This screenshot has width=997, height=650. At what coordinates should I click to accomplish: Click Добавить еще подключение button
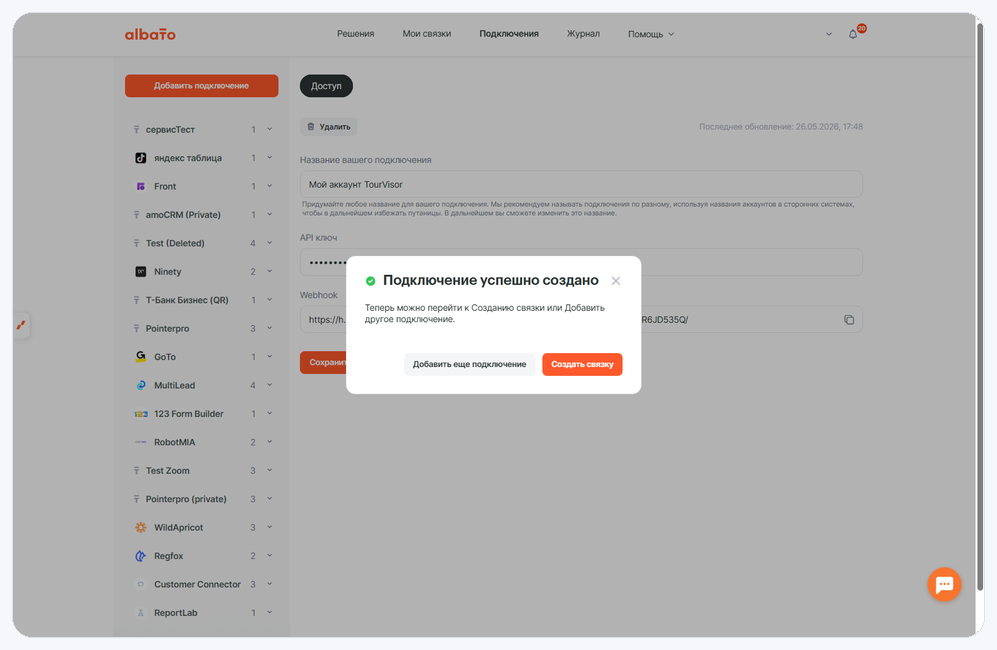click(x=469, y=364)
